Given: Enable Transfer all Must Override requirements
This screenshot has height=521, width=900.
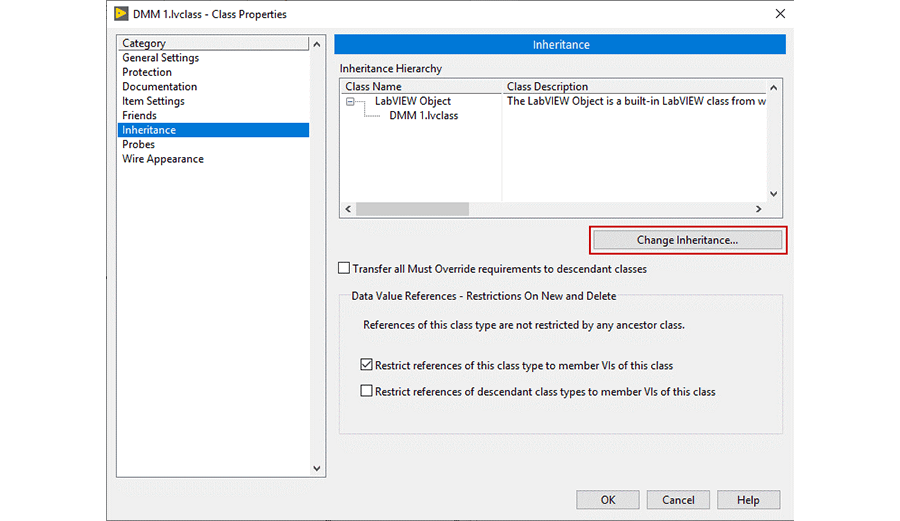Looking at the screenshot, I should tap(344, 269).
